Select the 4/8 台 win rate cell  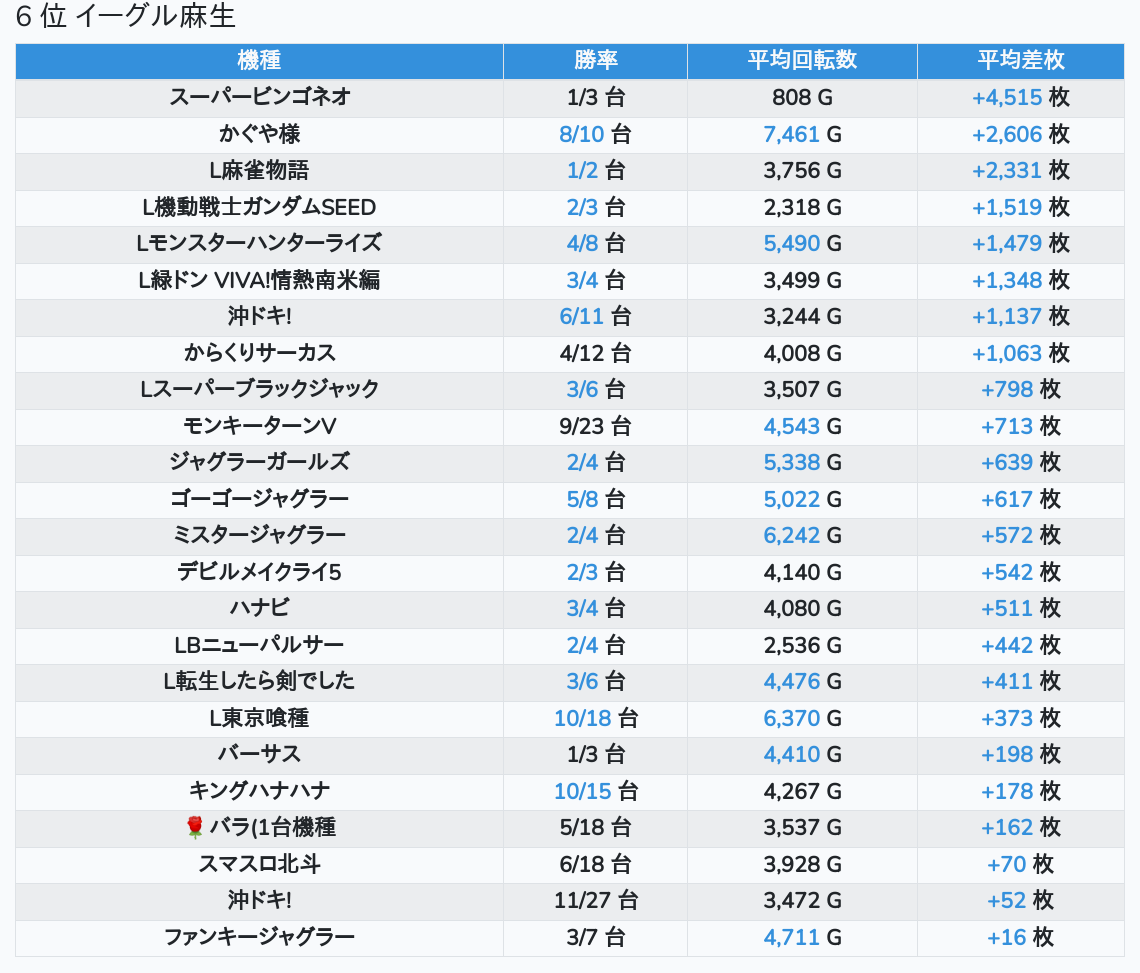click(x=595, y=244)
